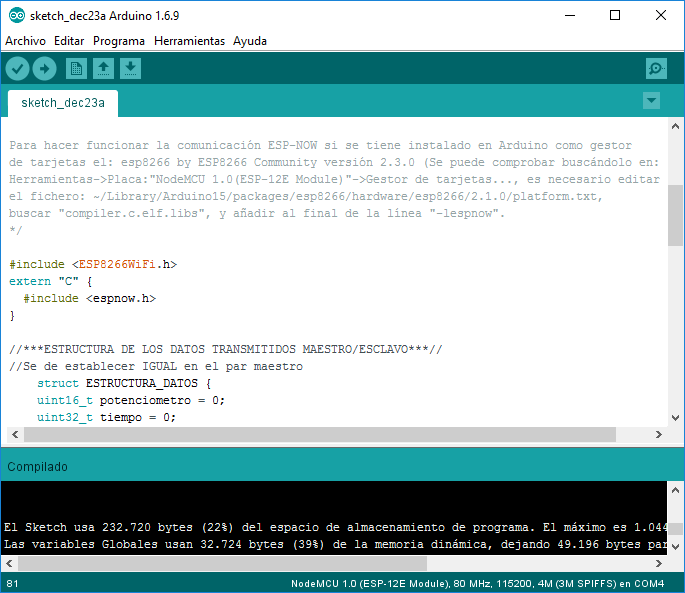
Task: Click the NodeMCU 1.0 board info text
Action: pos(477,584)
